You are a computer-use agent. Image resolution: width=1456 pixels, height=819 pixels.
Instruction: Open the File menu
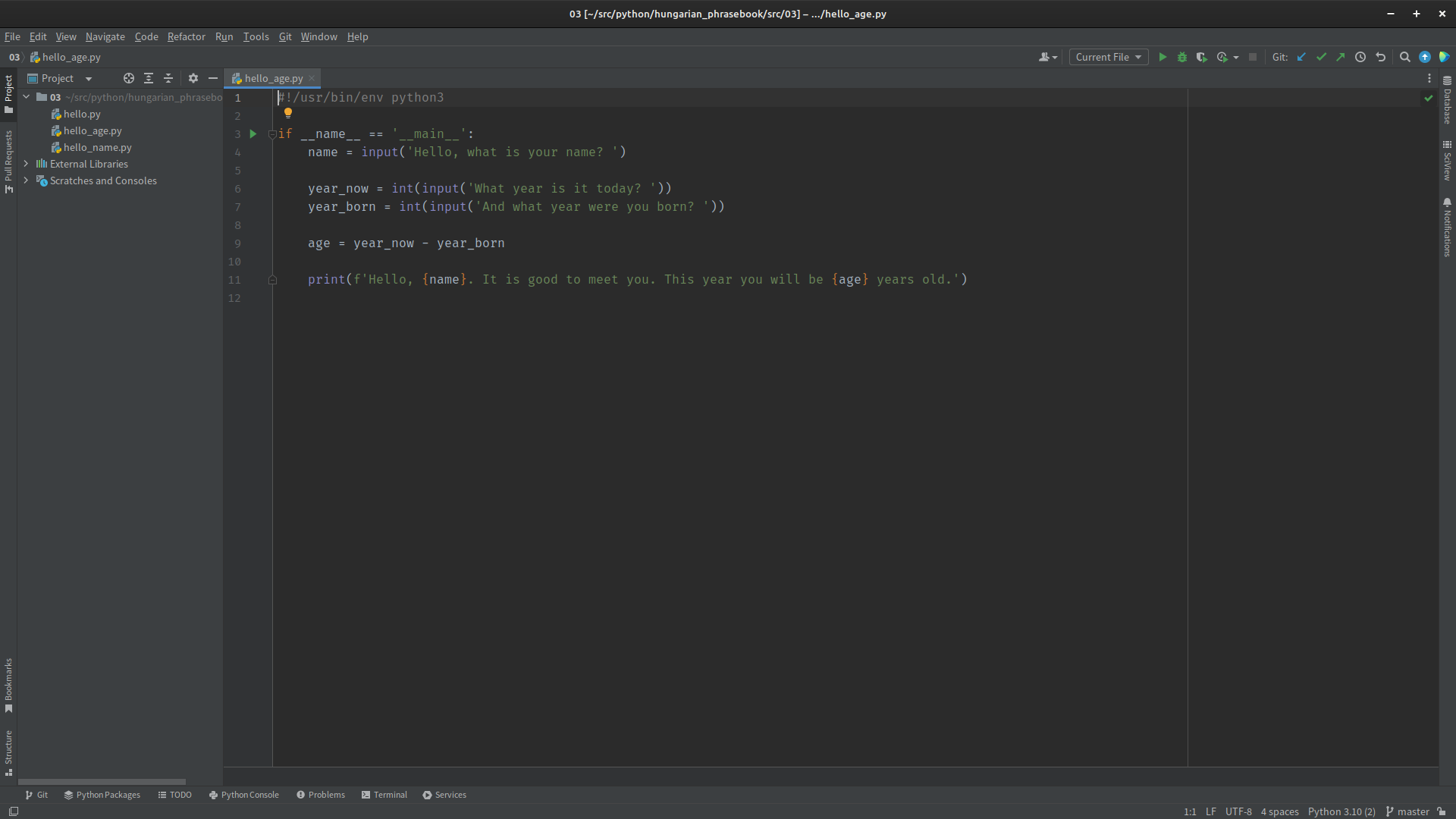click(x=12, y=36)
